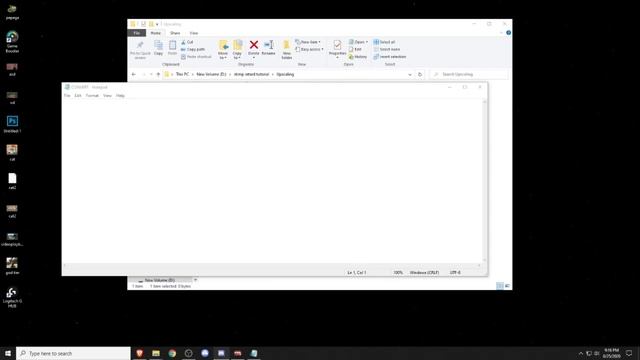Click Select none in ribbon
Image resolution: width=640 pixels, height=360 pixels.
(x=387, y=49)
